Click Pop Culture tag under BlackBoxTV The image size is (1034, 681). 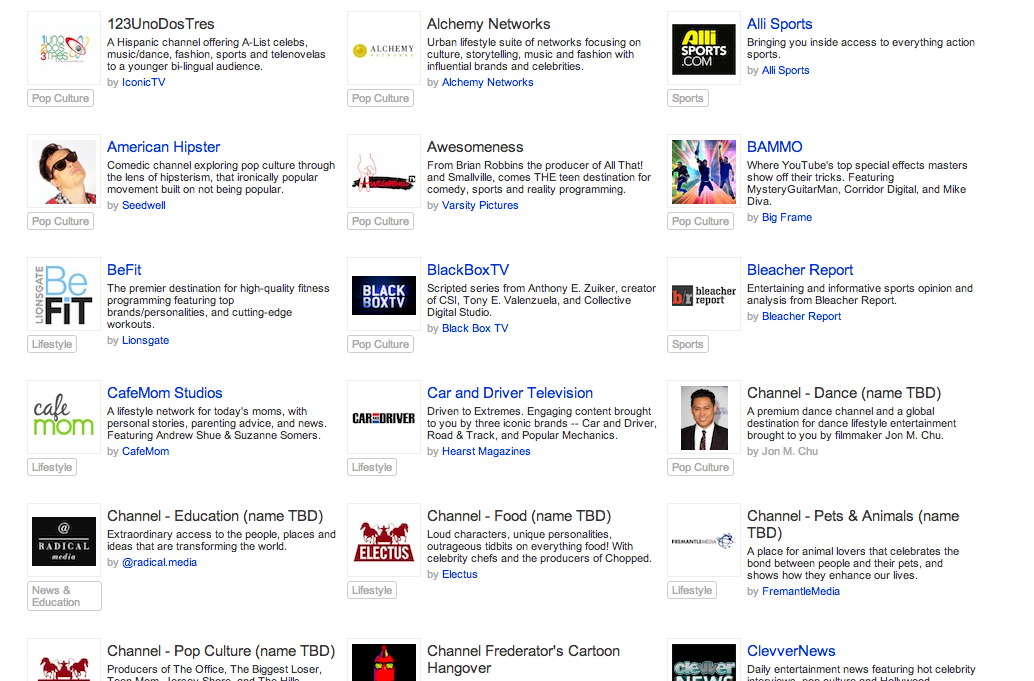point(380,344)
